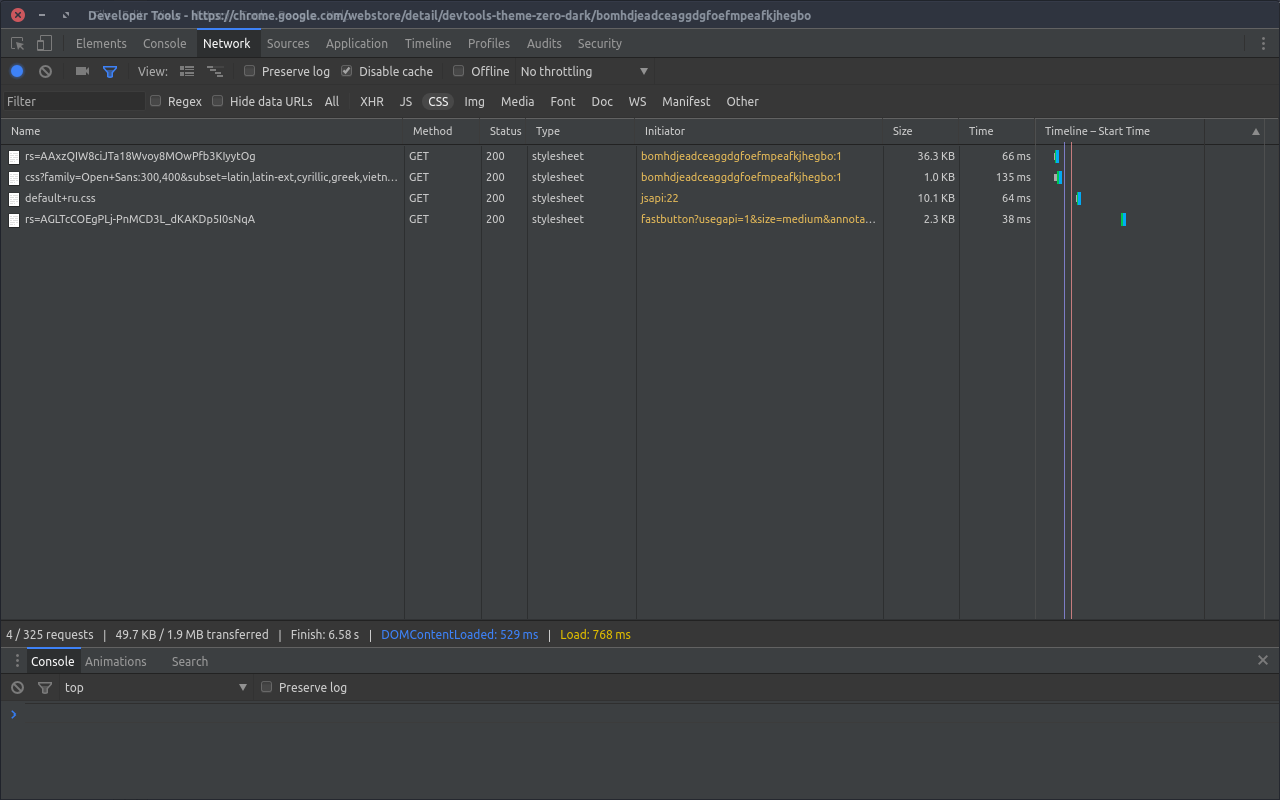Click file icon of css?family=Open+Sans row
The image size is (1280, 800).
coord(14,177)
